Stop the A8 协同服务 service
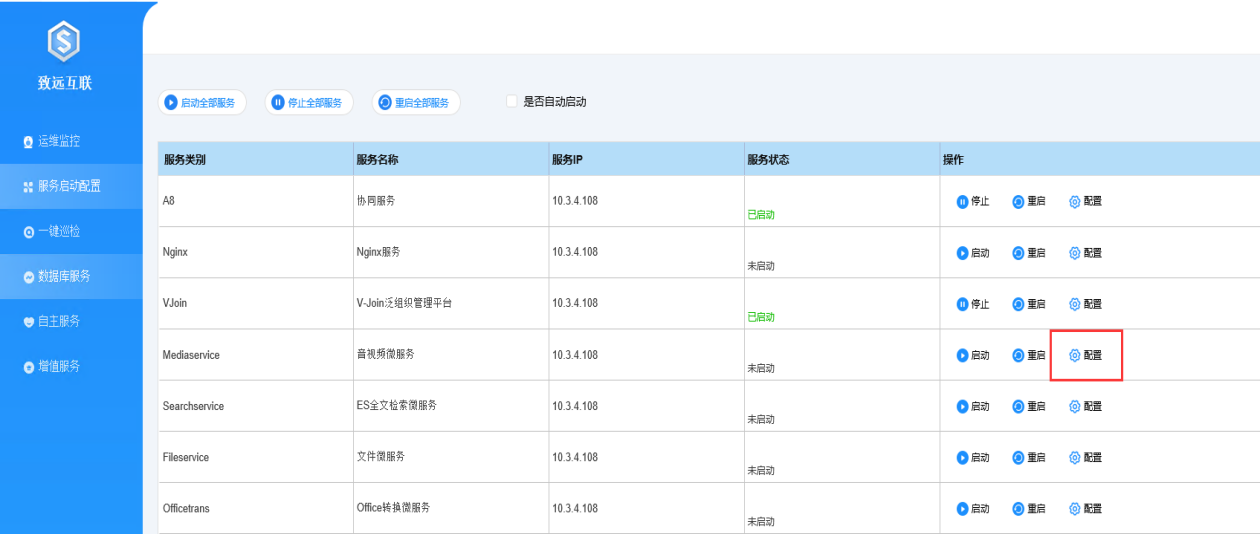The height and width of the screenshot is (534, 1260). [x=973, y=201]
